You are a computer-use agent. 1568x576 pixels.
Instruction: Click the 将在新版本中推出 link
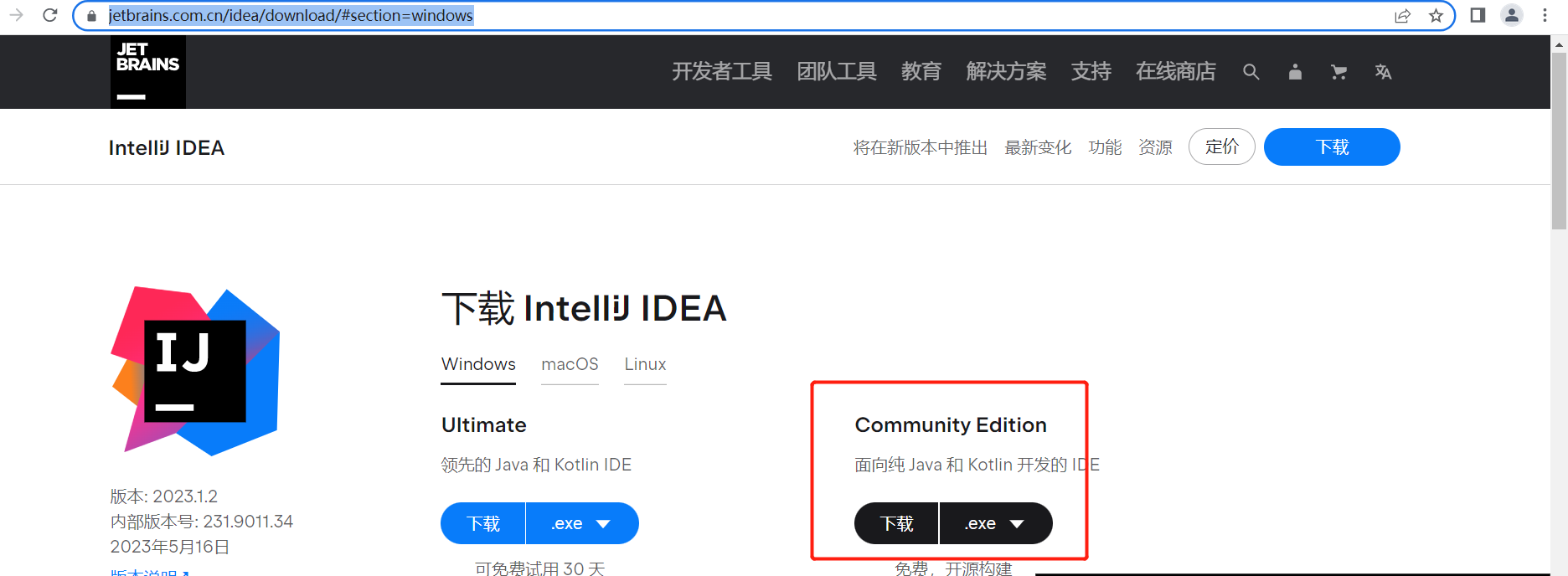[x=920, y=147]
